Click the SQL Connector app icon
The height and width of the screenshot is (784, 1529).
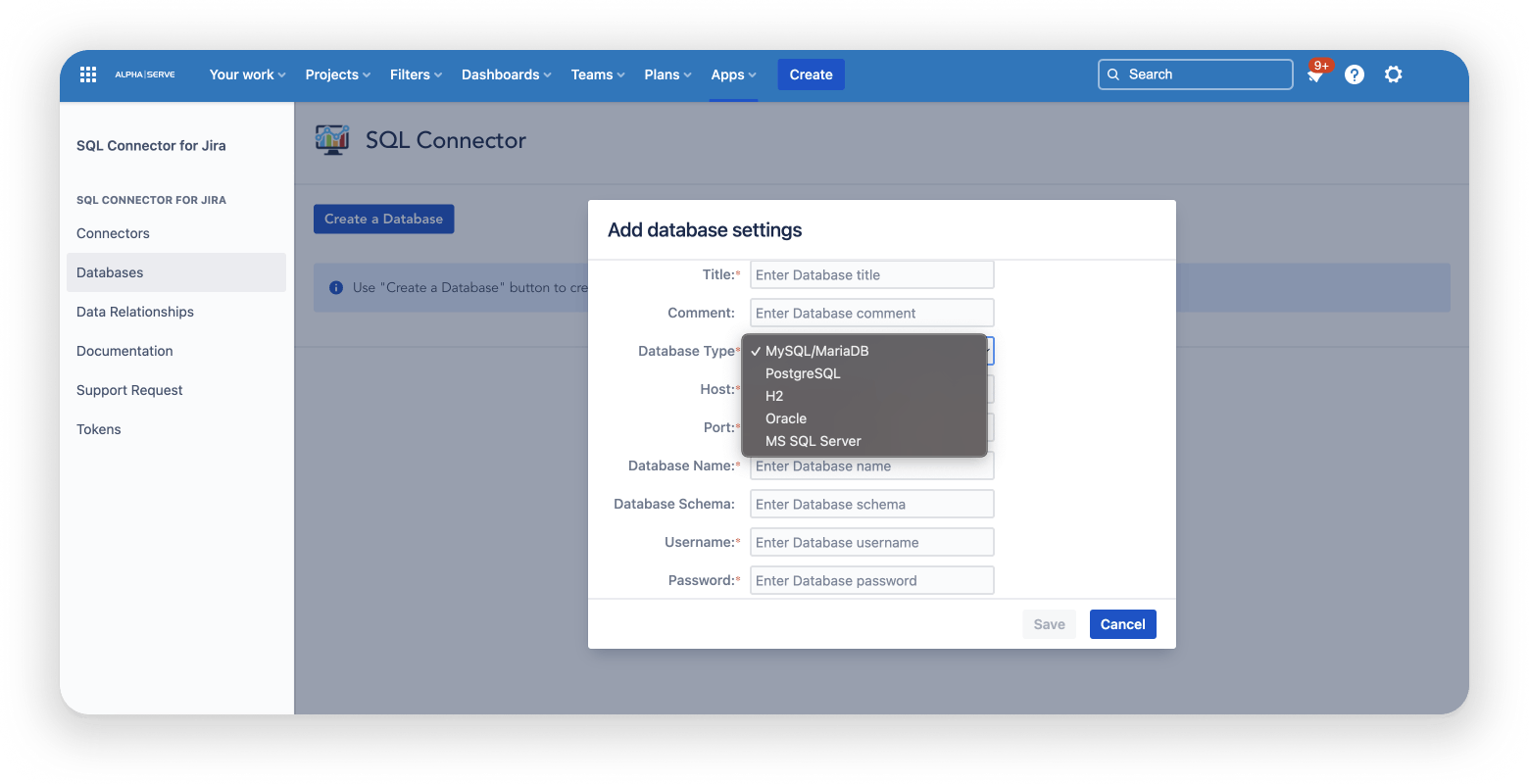(332, 139)
